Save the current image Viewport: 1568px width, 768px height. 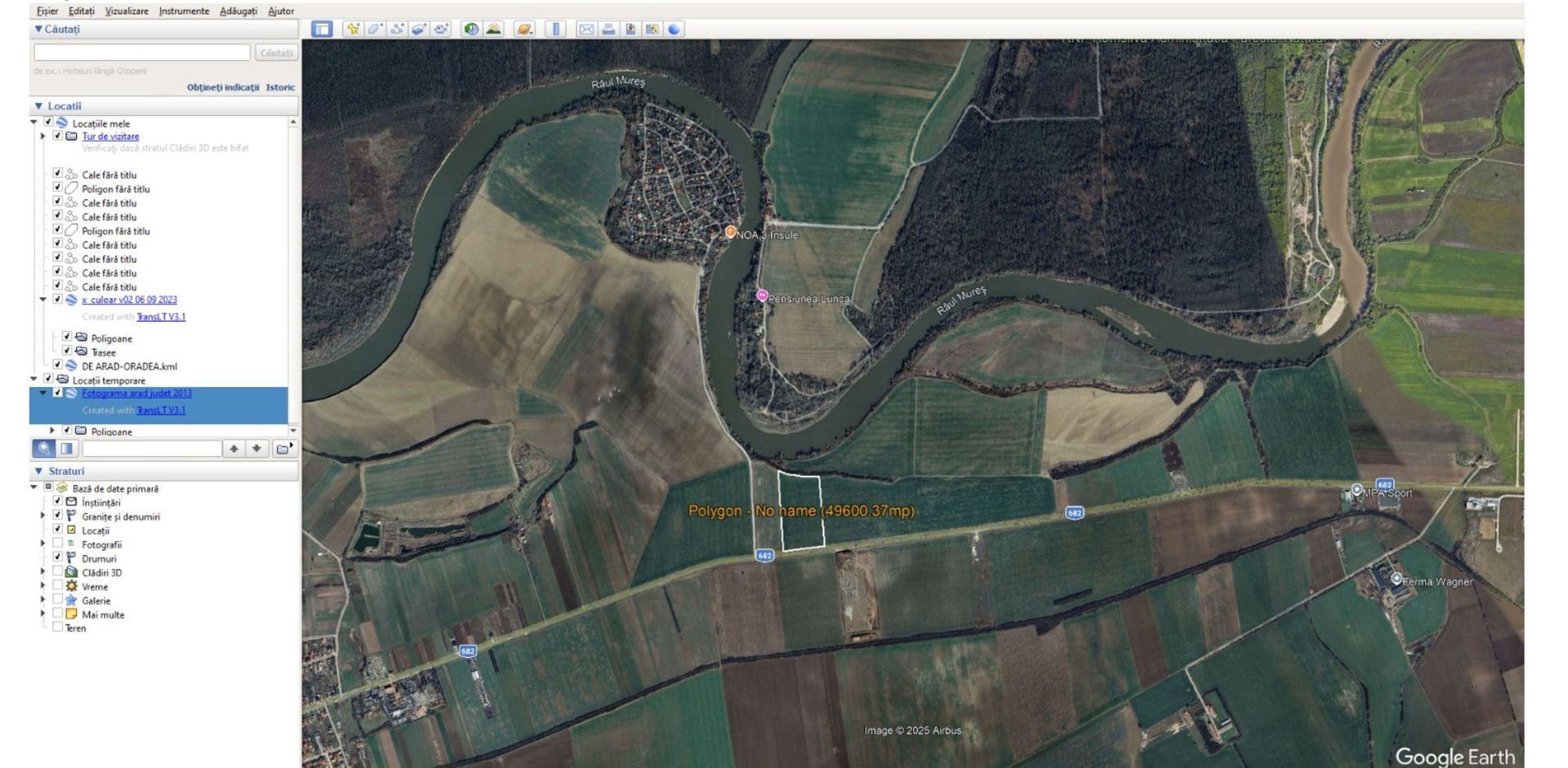coord(630,29)
